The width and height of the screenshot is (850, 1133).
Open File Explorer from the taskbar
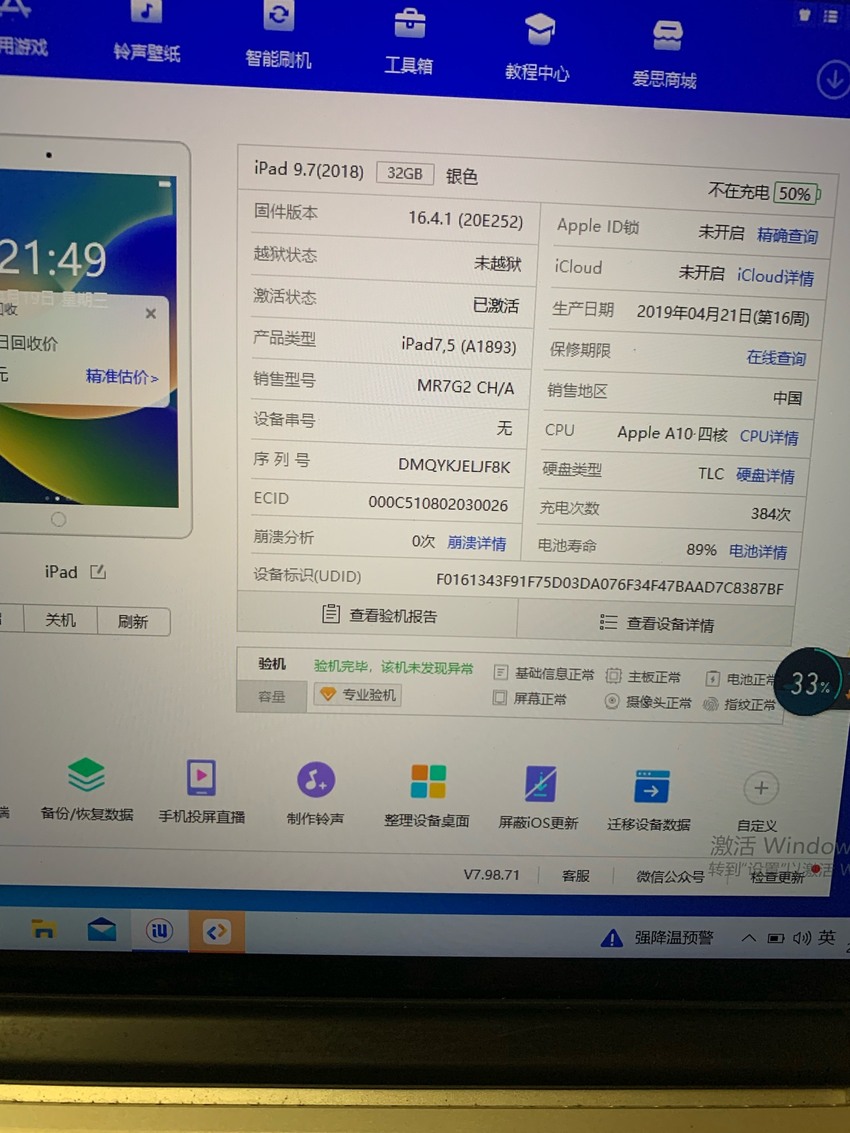tap(43, 929)
